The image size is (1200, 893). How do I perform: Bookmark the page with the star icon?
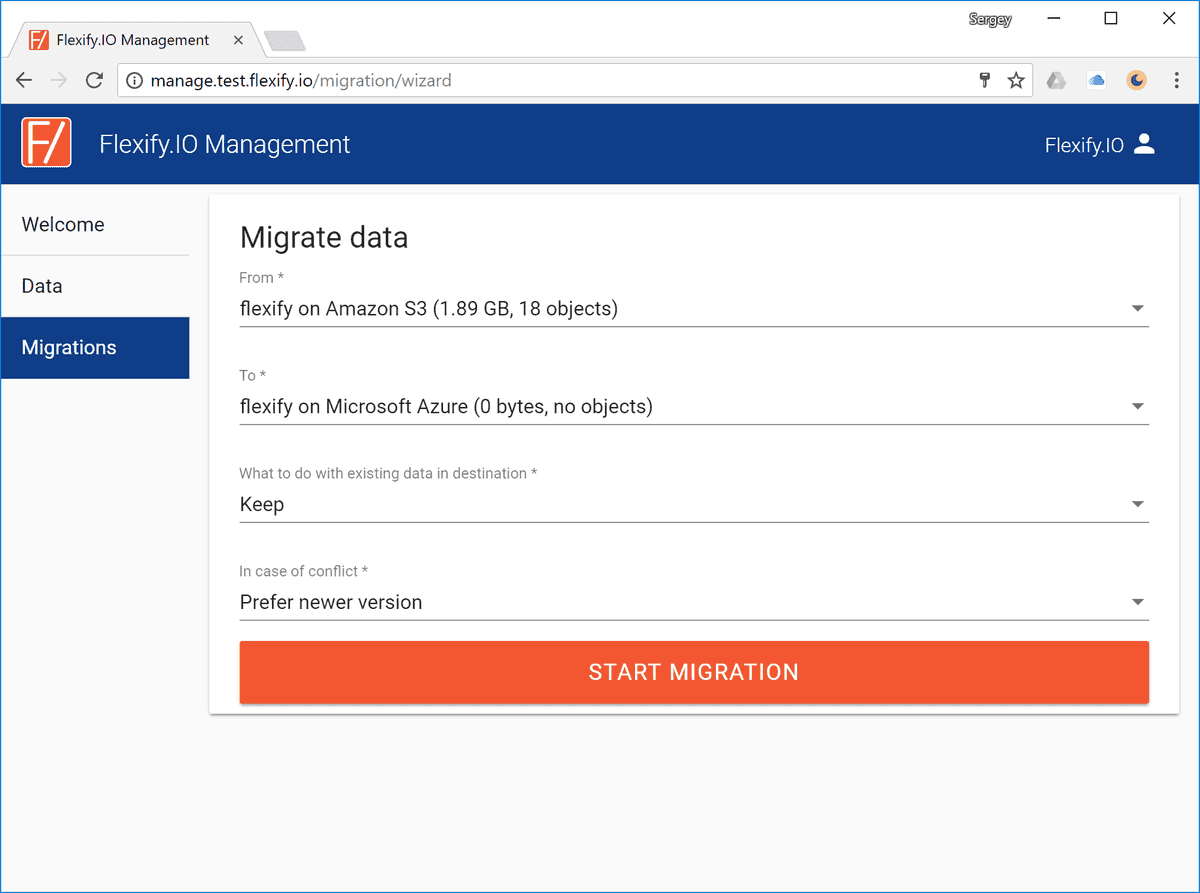click(1016, 80)
